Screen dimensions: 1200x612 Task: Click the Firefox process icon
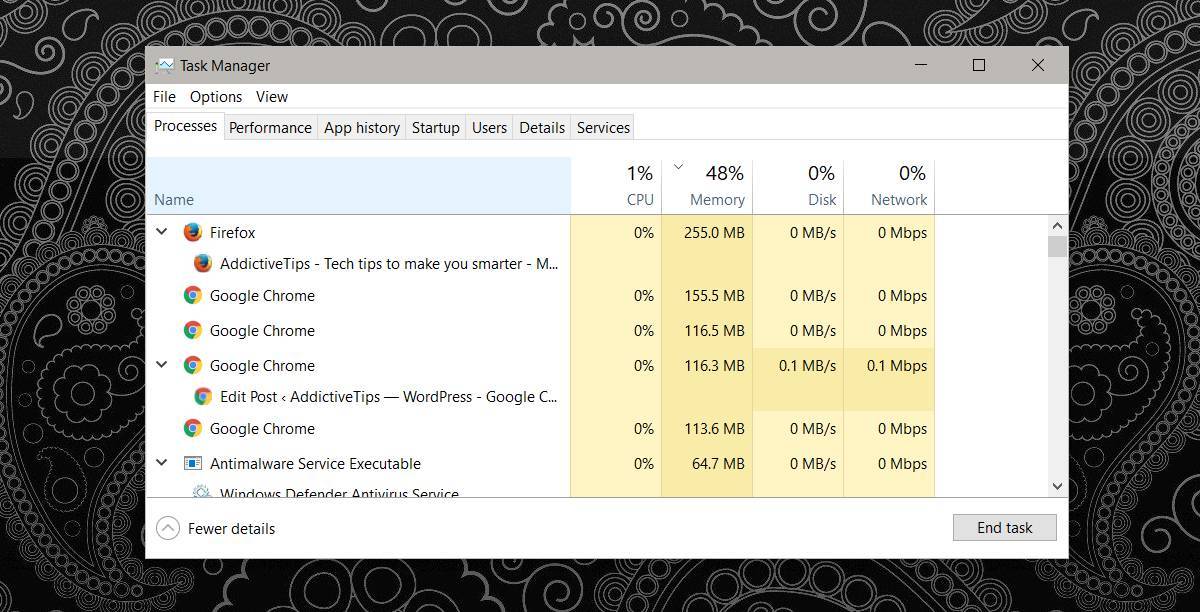click(x=193, y=232)
